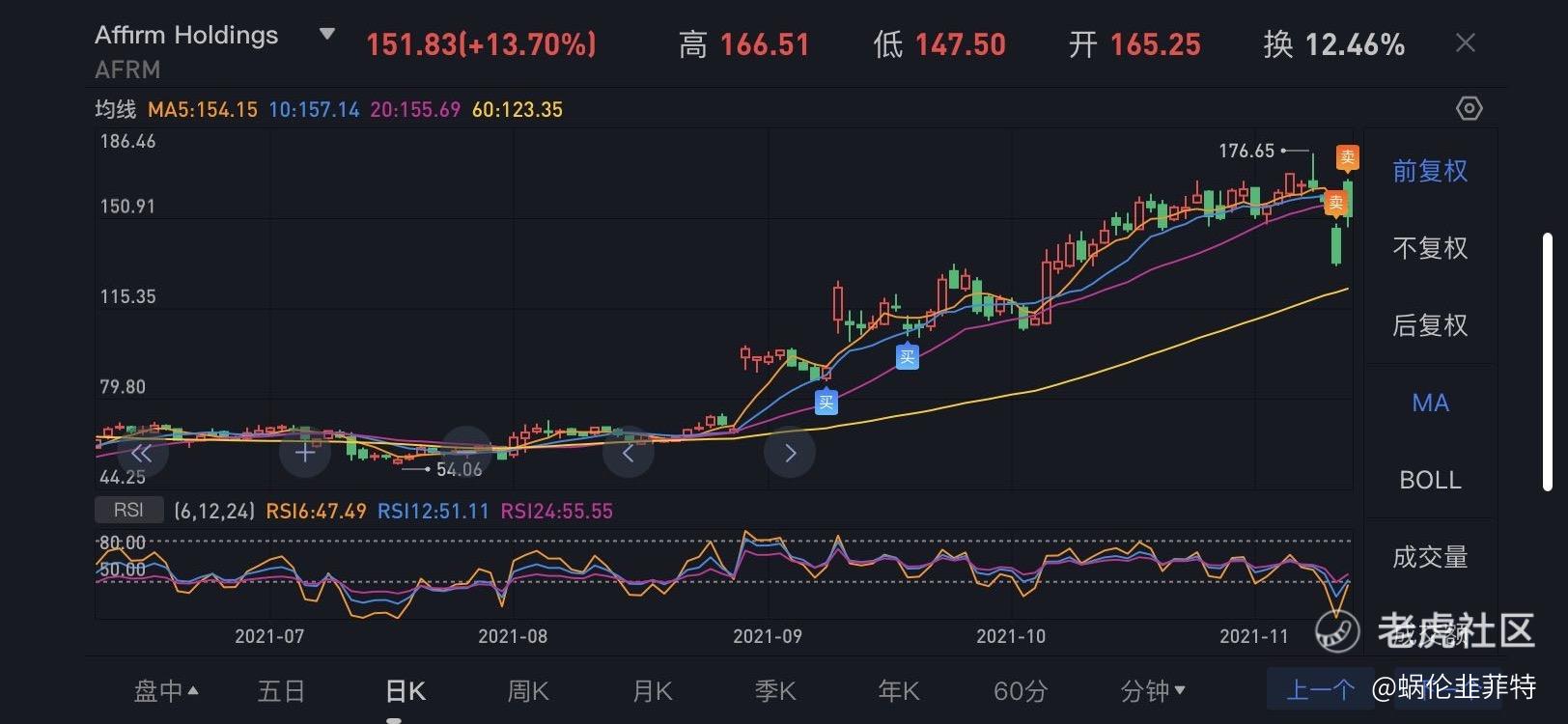Viewport: 1568px width, 724px height.
Task: Switch to 月K monthly candlestick tab
Action: pos(653,691)
